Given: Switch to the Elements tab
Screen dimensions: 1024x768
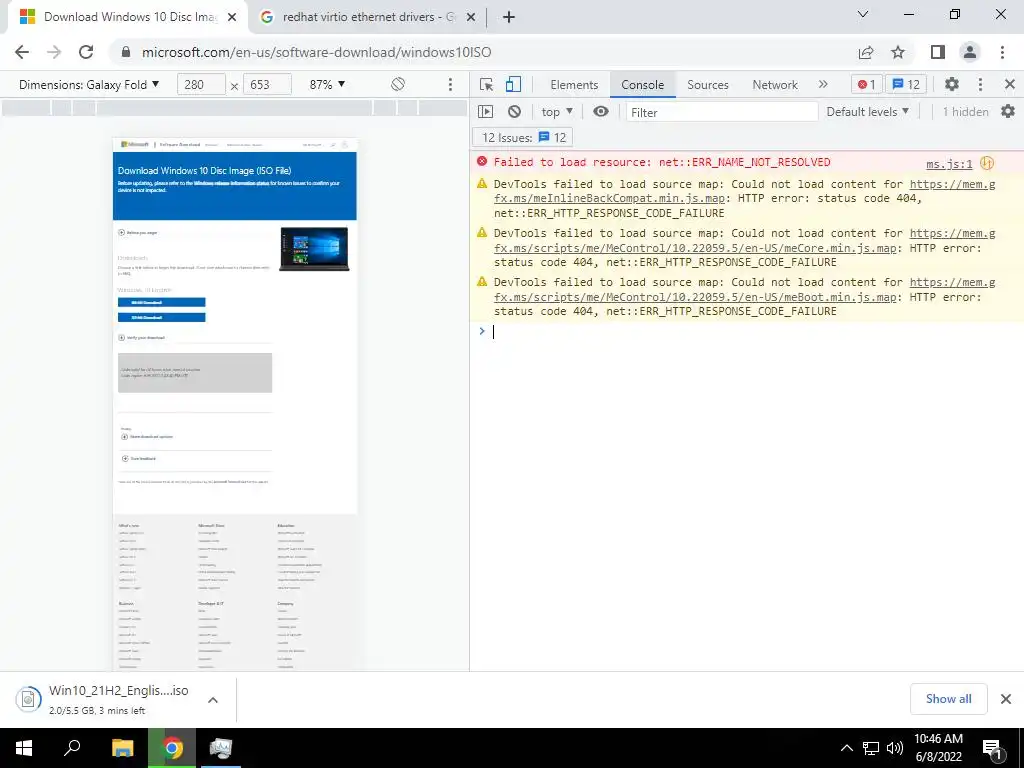Looking at the screenshot, I should coord(574,84).
